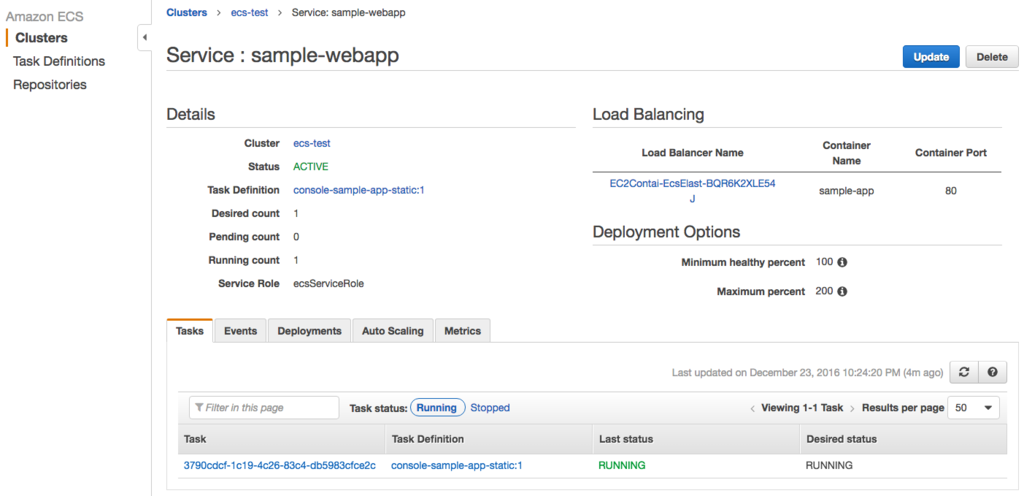Show info for Minimum healthy percent

tap(842, 262)
